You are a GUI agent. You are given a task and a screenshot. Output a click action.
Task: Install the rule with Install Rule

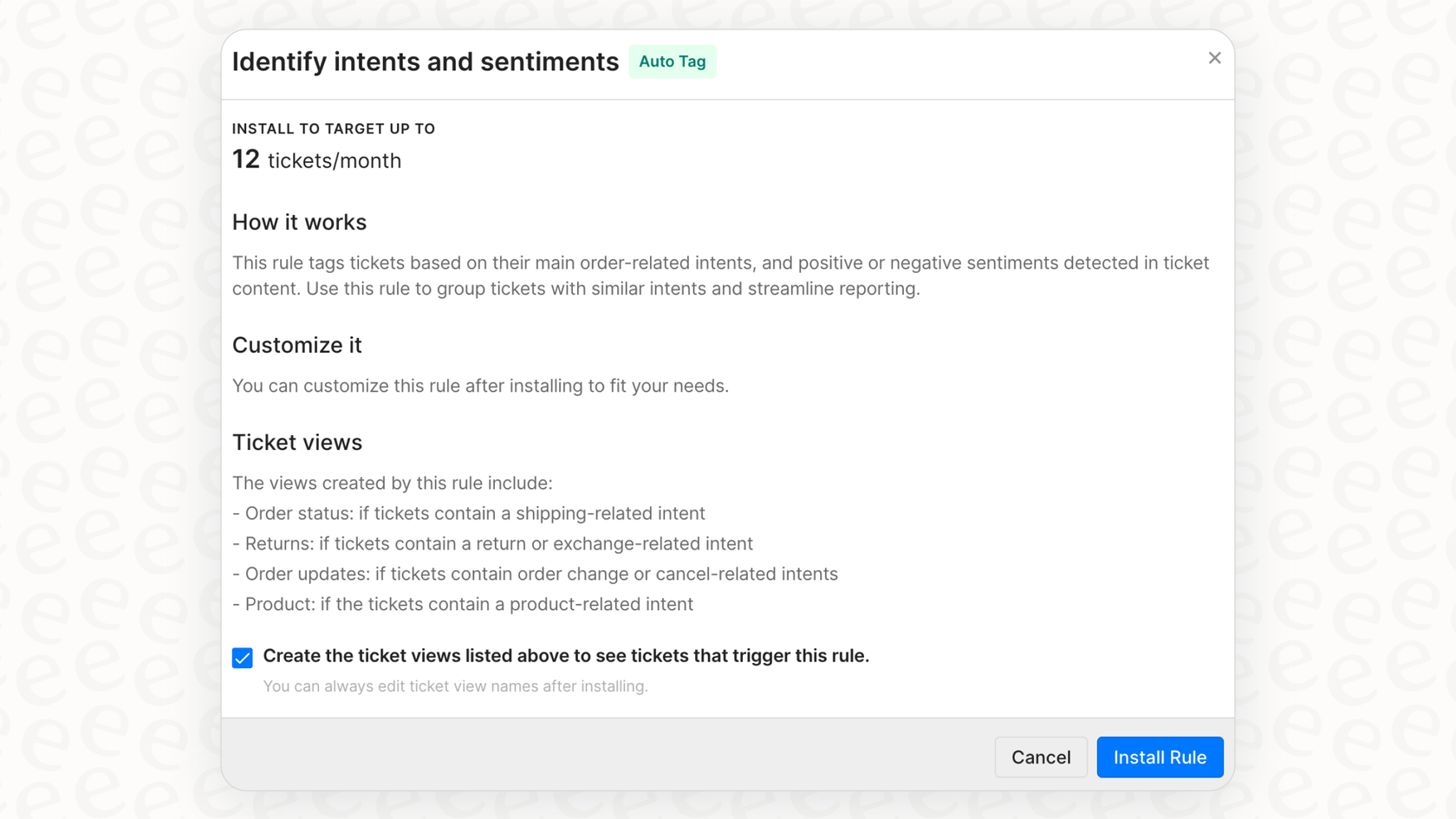tap(1160, 757)
